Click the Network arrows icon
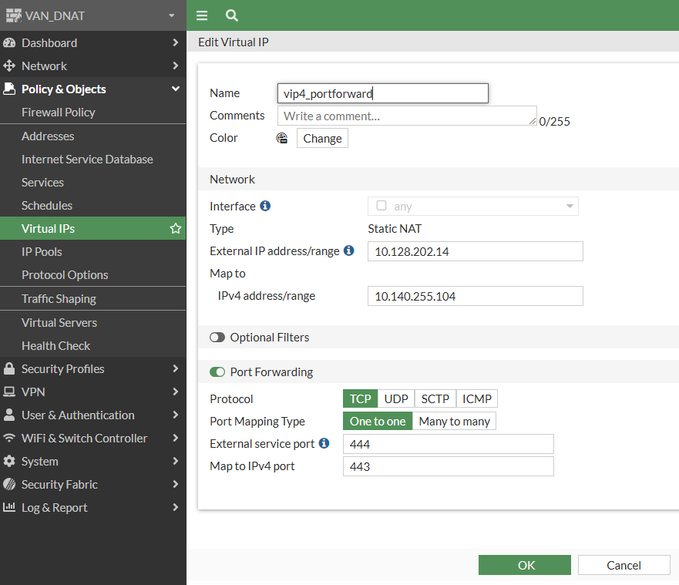The width and height of the screenshot is (679, 585). (x=9, y=66)
